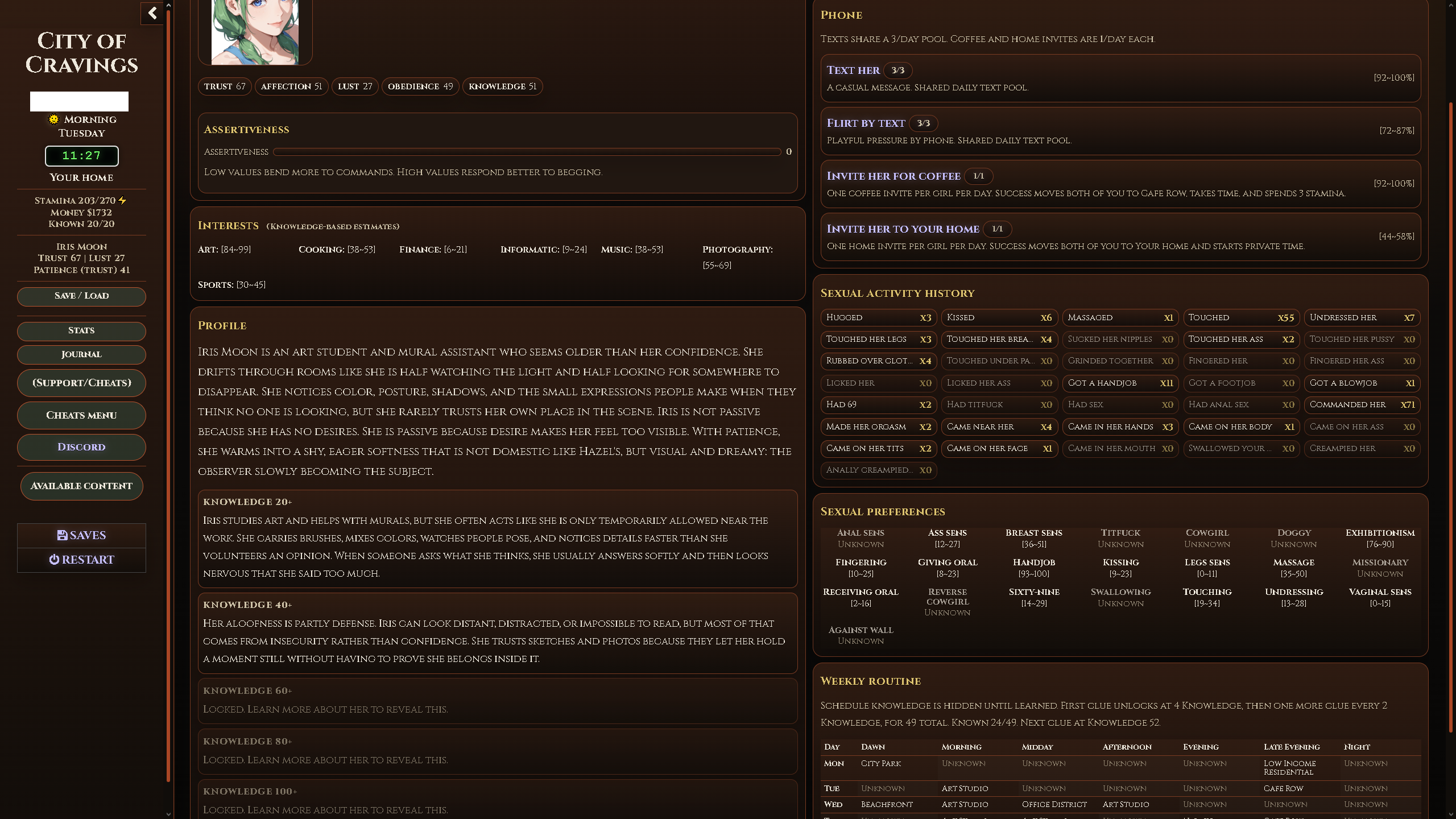Click Iris Moon's portrait thumbnail
The height and width of the screenshot is (819, 1456).
[x=255, y=32]
